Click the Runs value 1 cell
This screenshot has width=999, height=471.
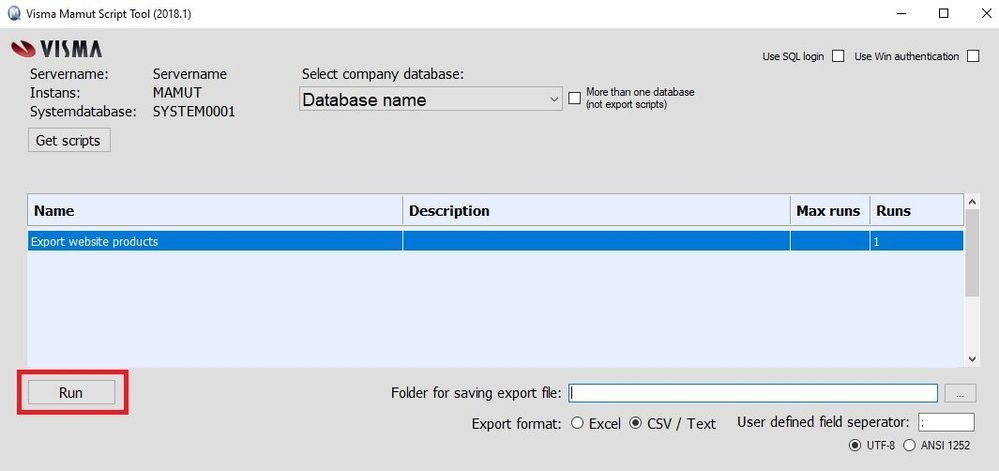coord(916,242)
